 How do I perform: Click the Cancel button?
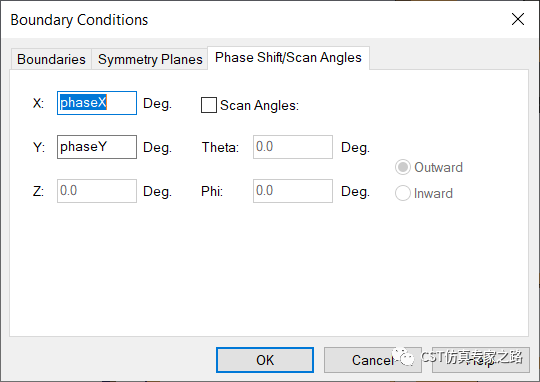pos(373,360)
